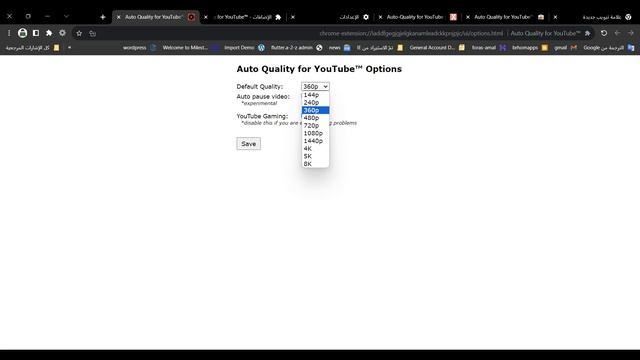The width and height of the screenshot is (640, 360).
Task: Choose 720p in the quality list
Action: coord(316,126)
